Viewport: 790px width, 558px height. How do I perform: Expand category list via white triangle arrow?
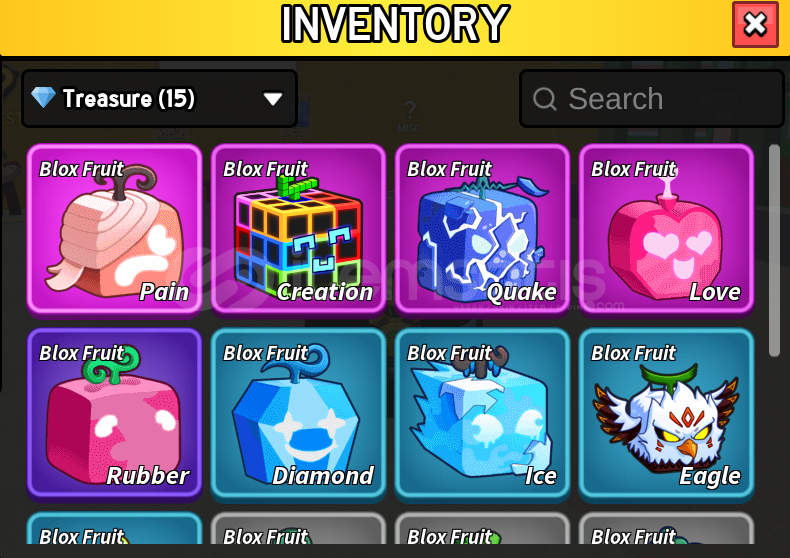point(273,99)
